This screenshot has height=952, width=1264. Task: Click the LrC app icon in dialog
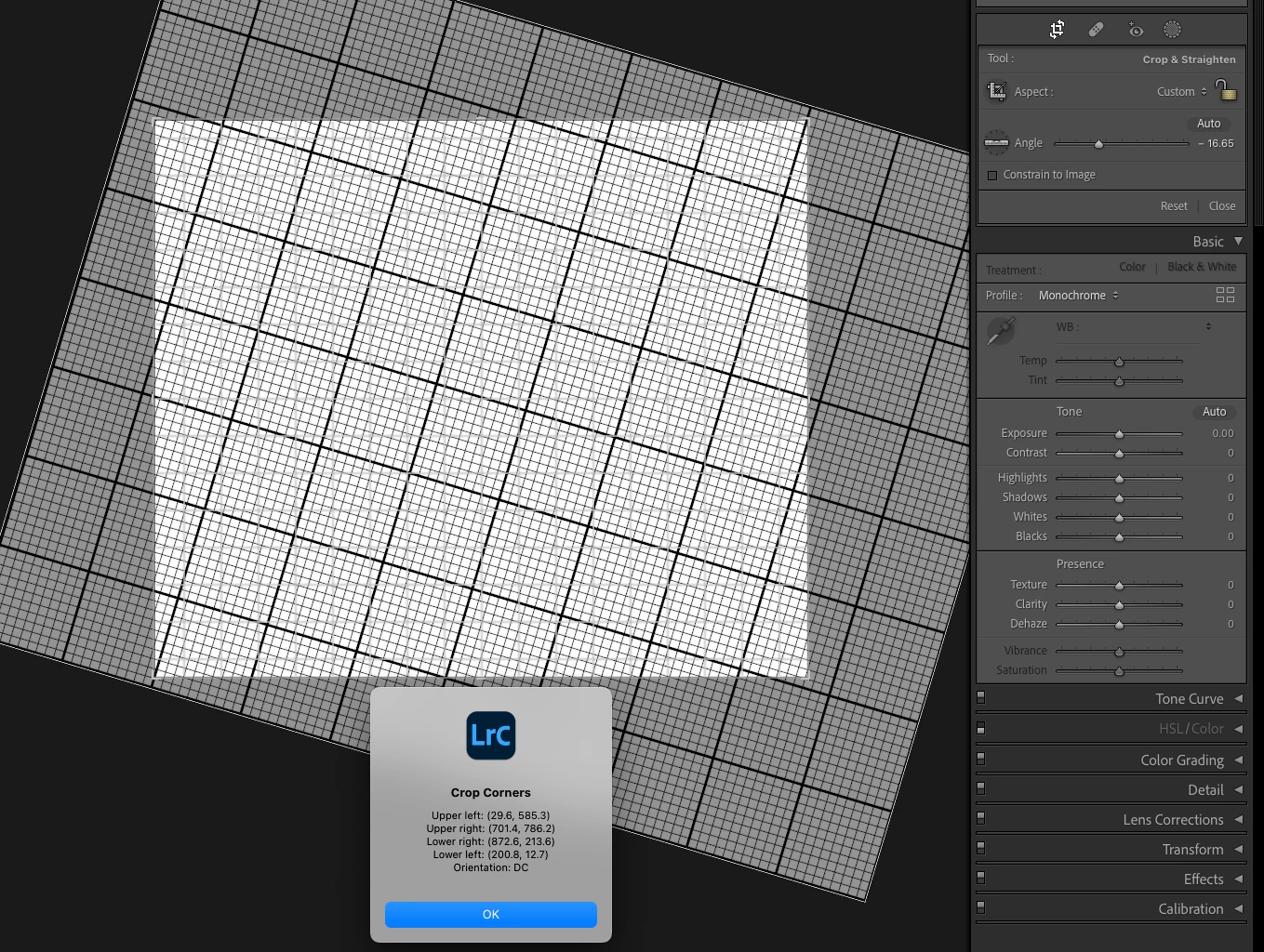(x=491, y=735)
